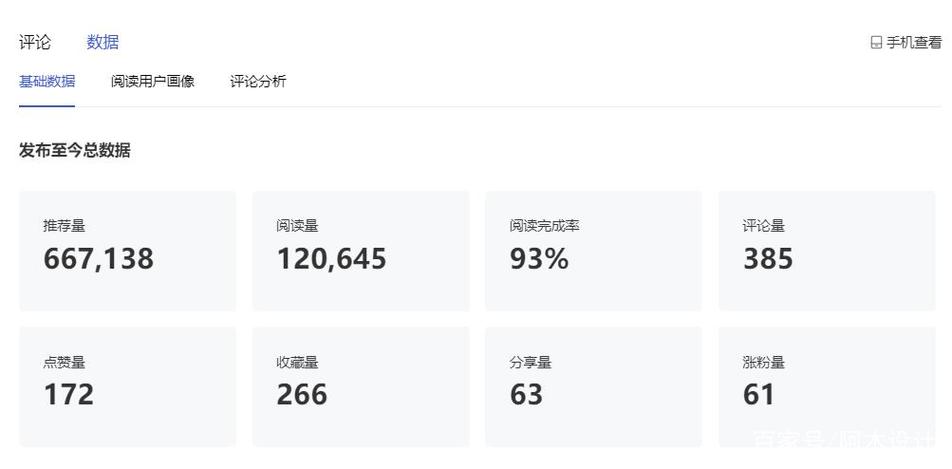The image size is (952, 469).
Task: Select the 涨粉量 card showing 61
Action: pos(827,387)
